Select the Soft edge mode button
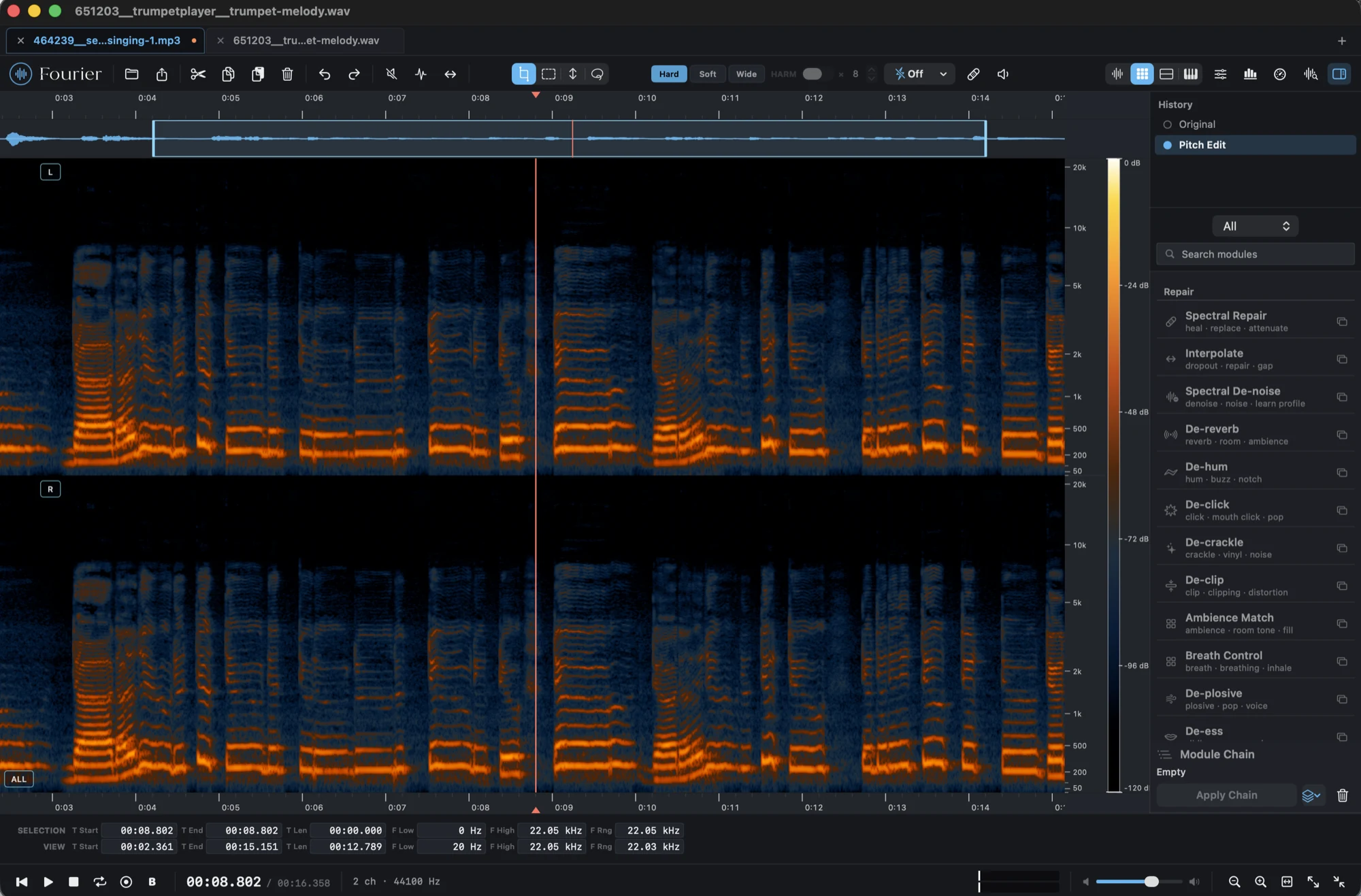The height and width of the screenshot is (896, 1361). [x=707, y=74]
